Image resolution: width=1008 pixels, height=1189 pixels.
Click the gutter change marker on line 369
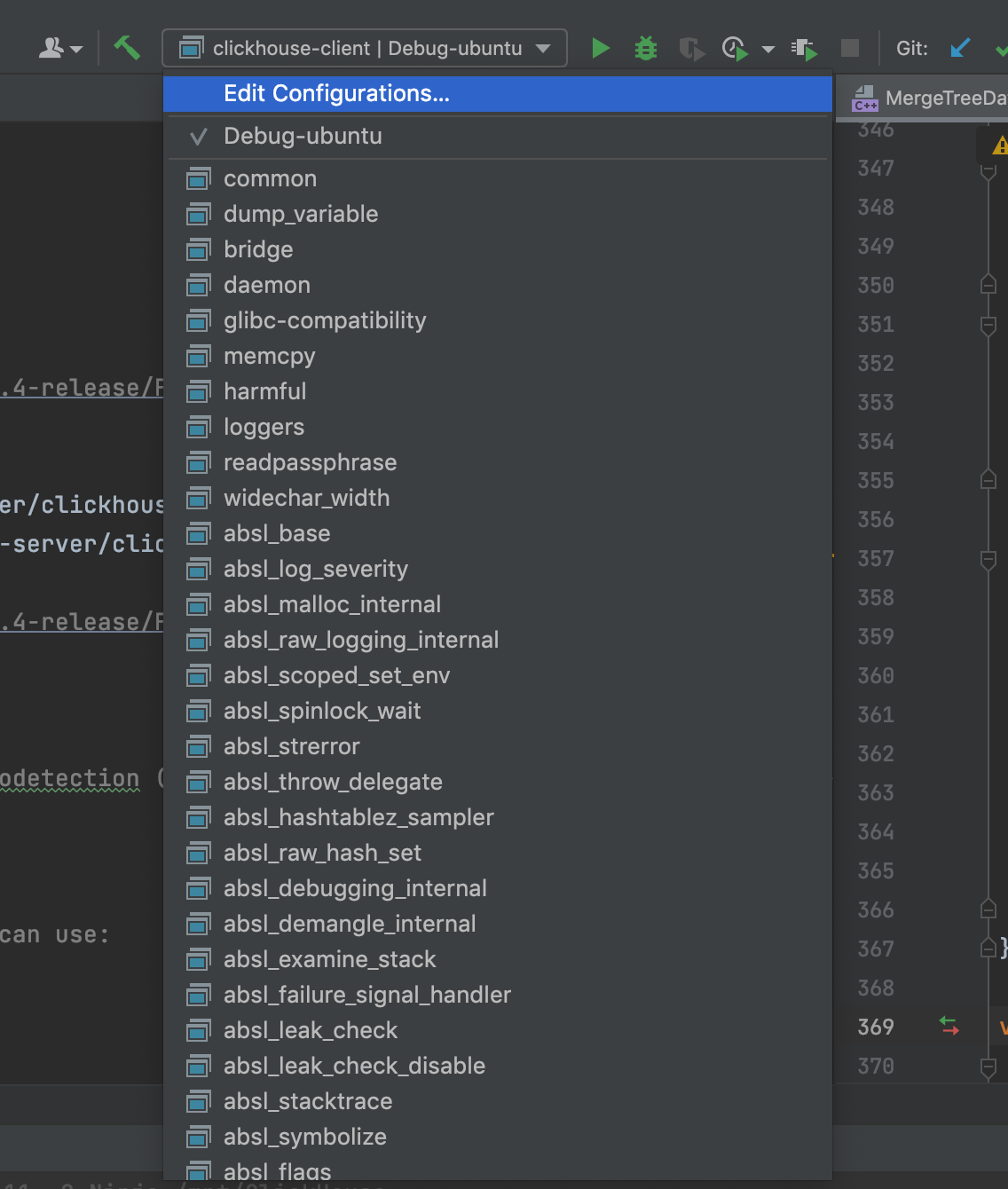(949, 1027)
